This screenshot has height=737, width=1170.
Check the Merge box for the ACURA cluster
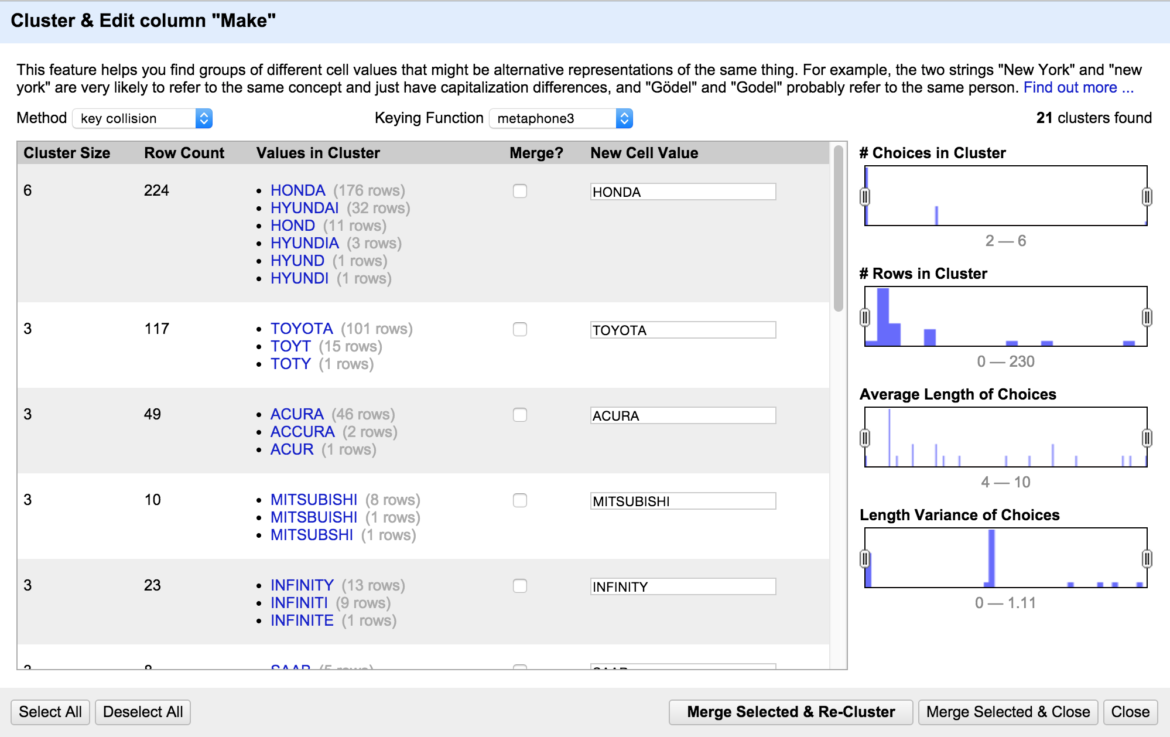(520, 415)
